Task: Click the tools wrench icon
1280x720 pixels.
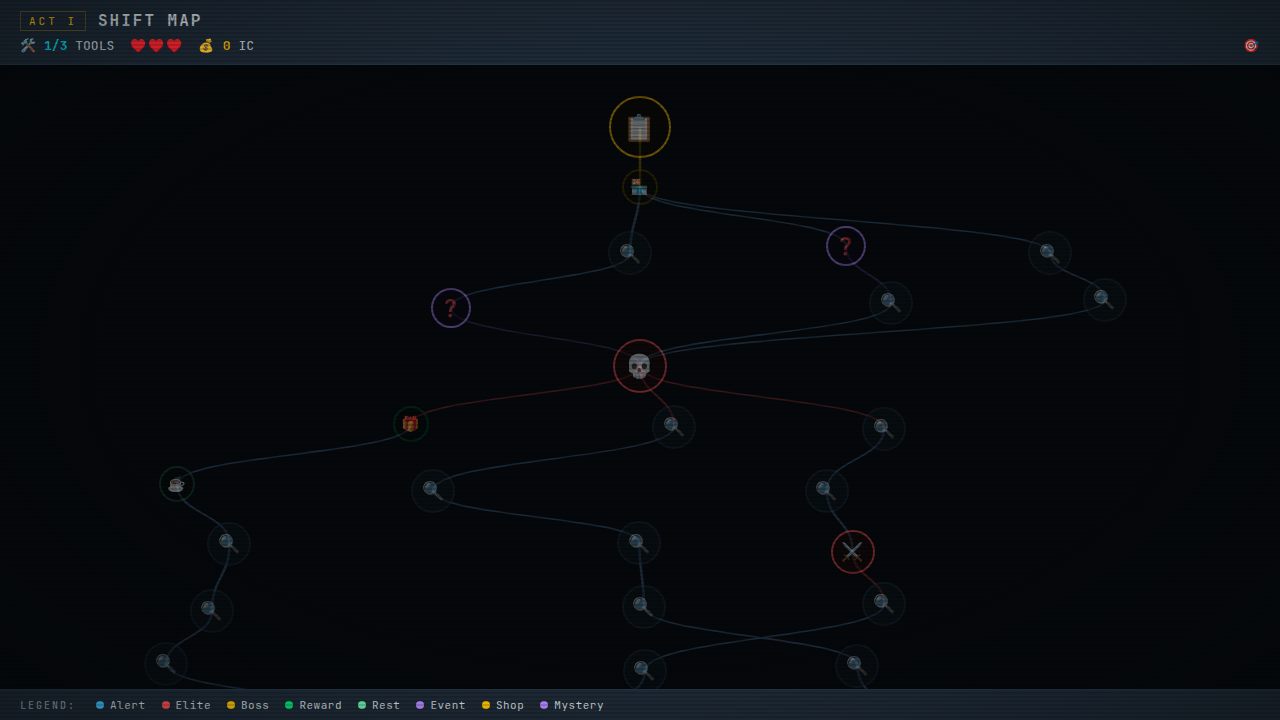Action: tap(28, 46)
